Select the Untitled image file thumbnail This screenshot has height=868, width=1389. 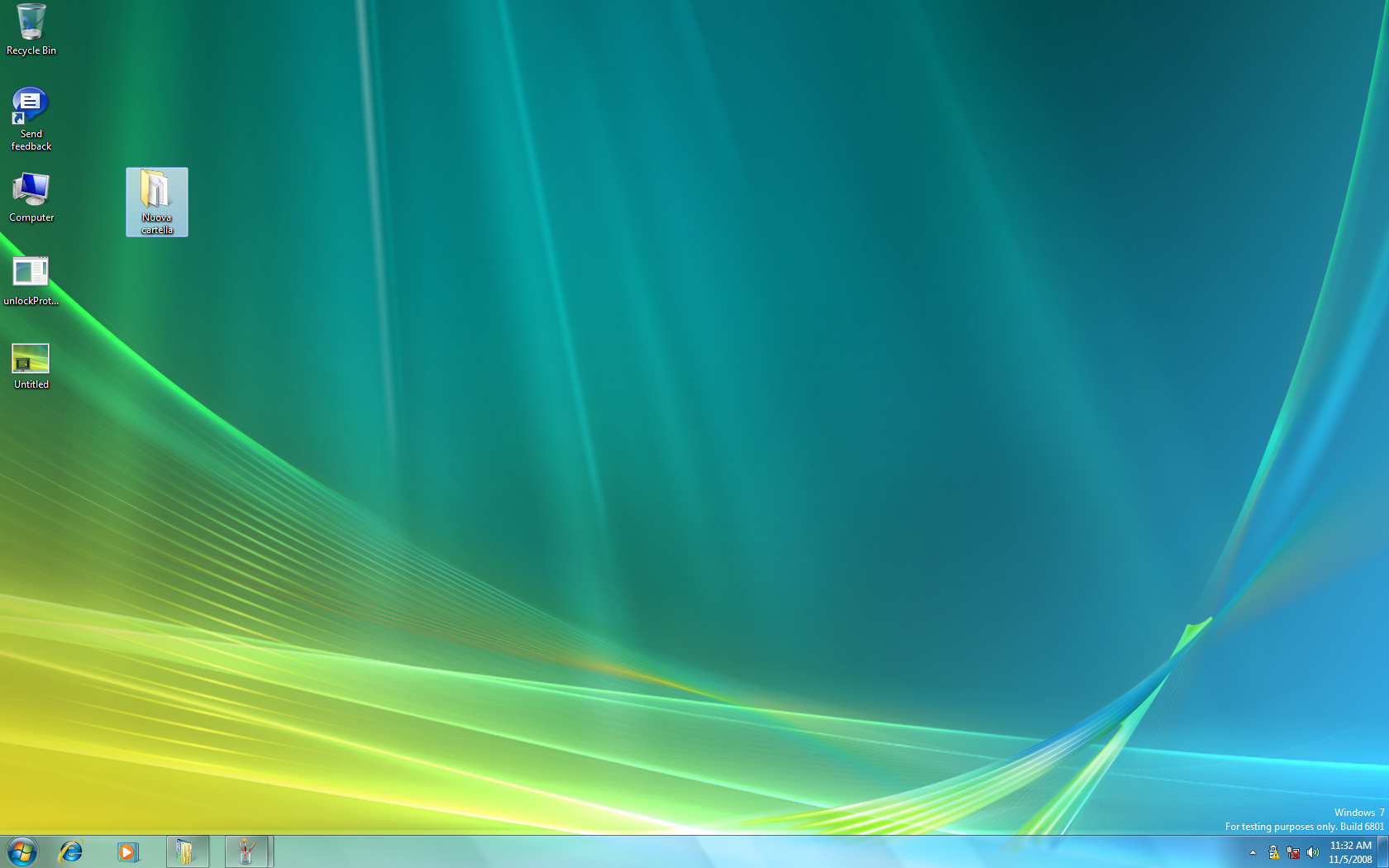[x=31, y=359]
